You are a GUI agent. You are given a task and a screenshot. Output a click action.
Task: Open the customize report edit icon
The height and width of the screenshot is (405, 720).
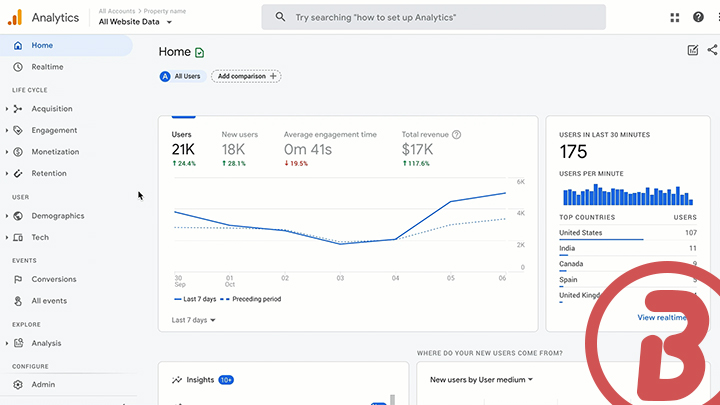point(692,50)
